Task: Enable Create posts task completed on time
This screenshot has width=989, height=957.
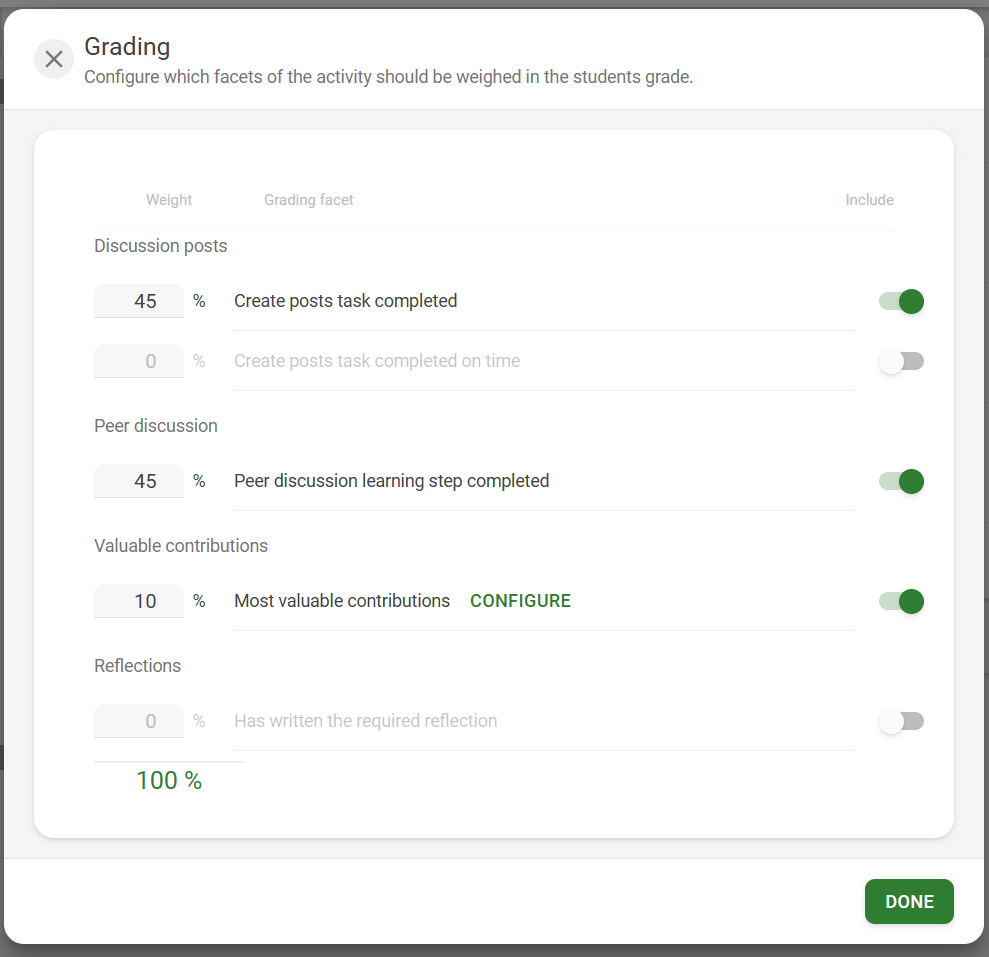Action: coord(901,361)
